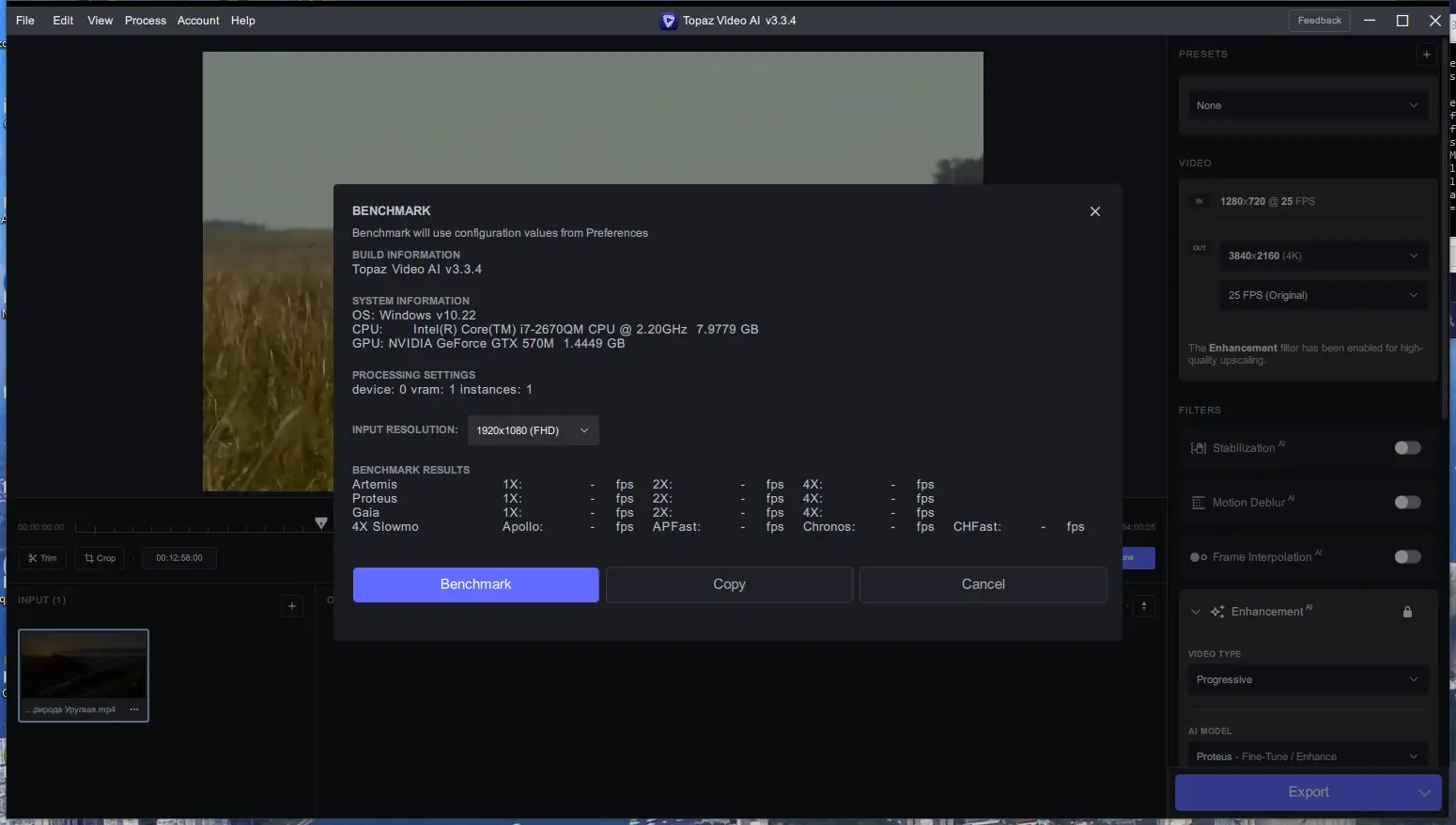The image size is (1456, 825).
Task: Toggle the Stabilization filter switch
Action: [1407, 448]
